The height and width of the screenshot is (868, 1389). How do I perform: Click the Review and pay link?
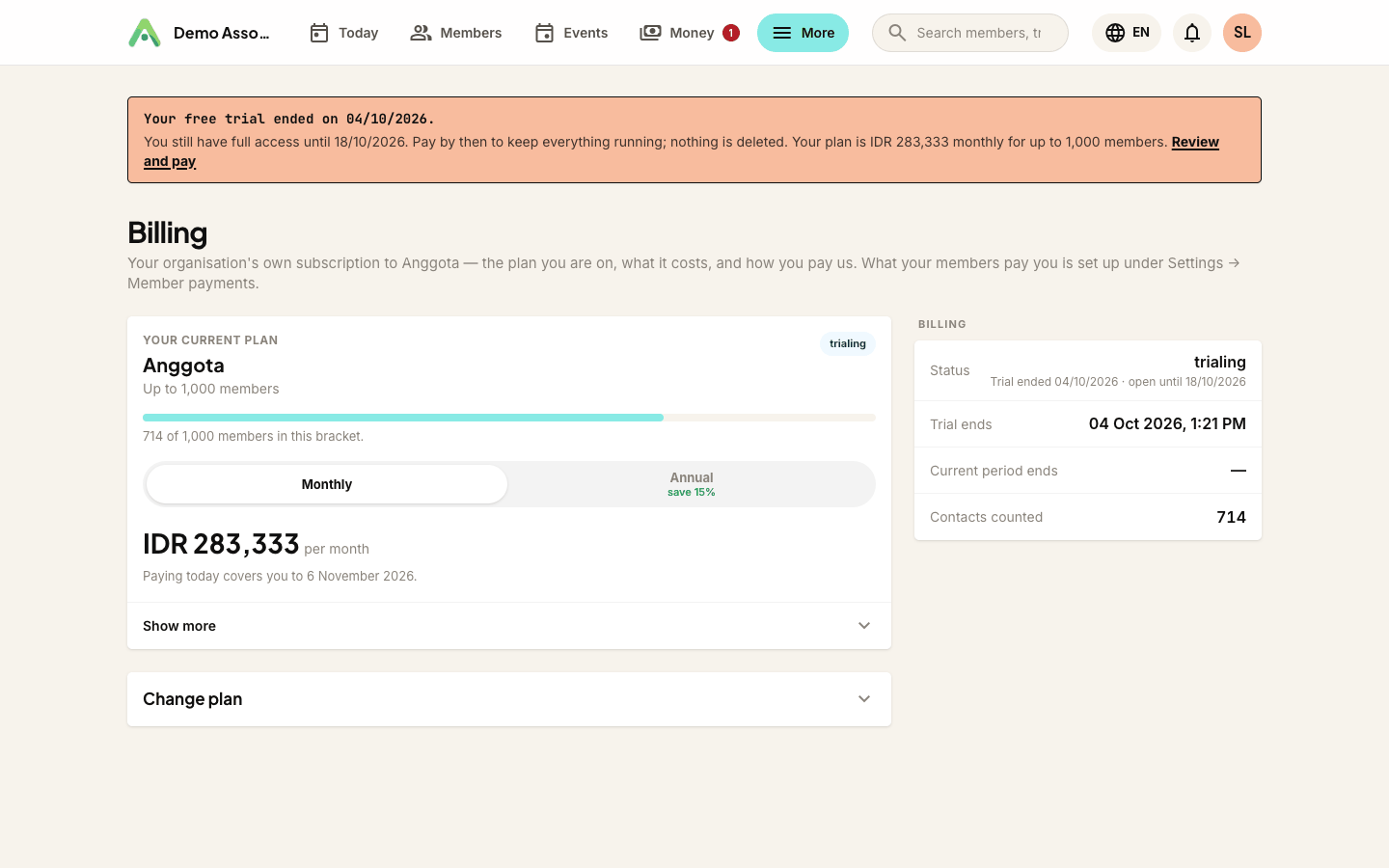tap(1195, 142)
